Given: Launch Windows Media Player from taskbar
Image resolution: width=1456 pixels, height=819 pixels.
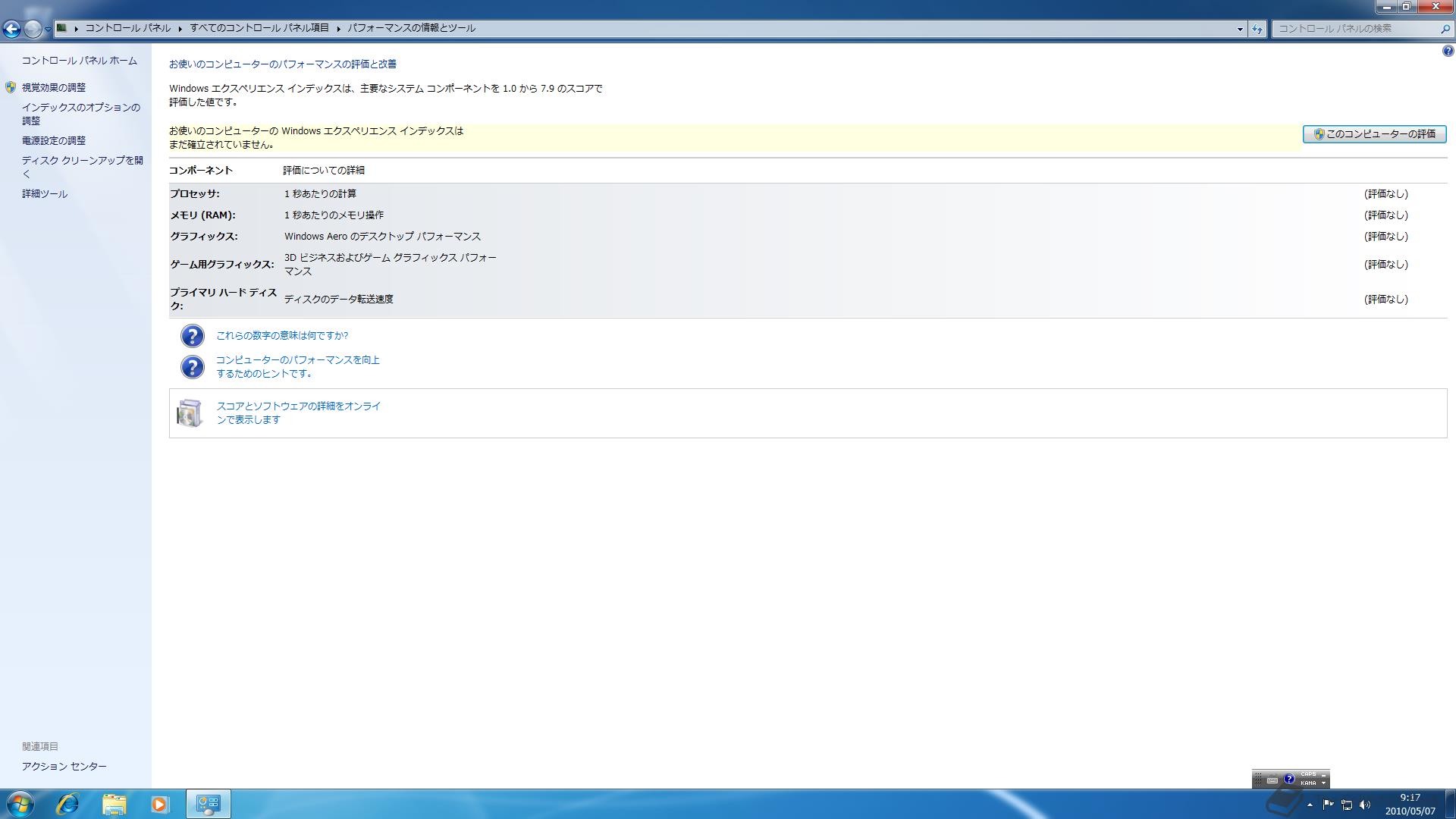Looking at the screenshot, I should pos(159,804).
